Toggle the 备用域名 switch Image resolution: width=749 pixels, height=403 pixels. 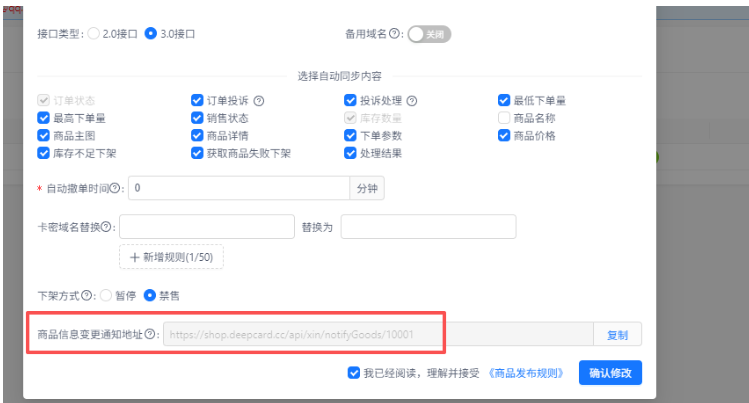click(430, 34)
